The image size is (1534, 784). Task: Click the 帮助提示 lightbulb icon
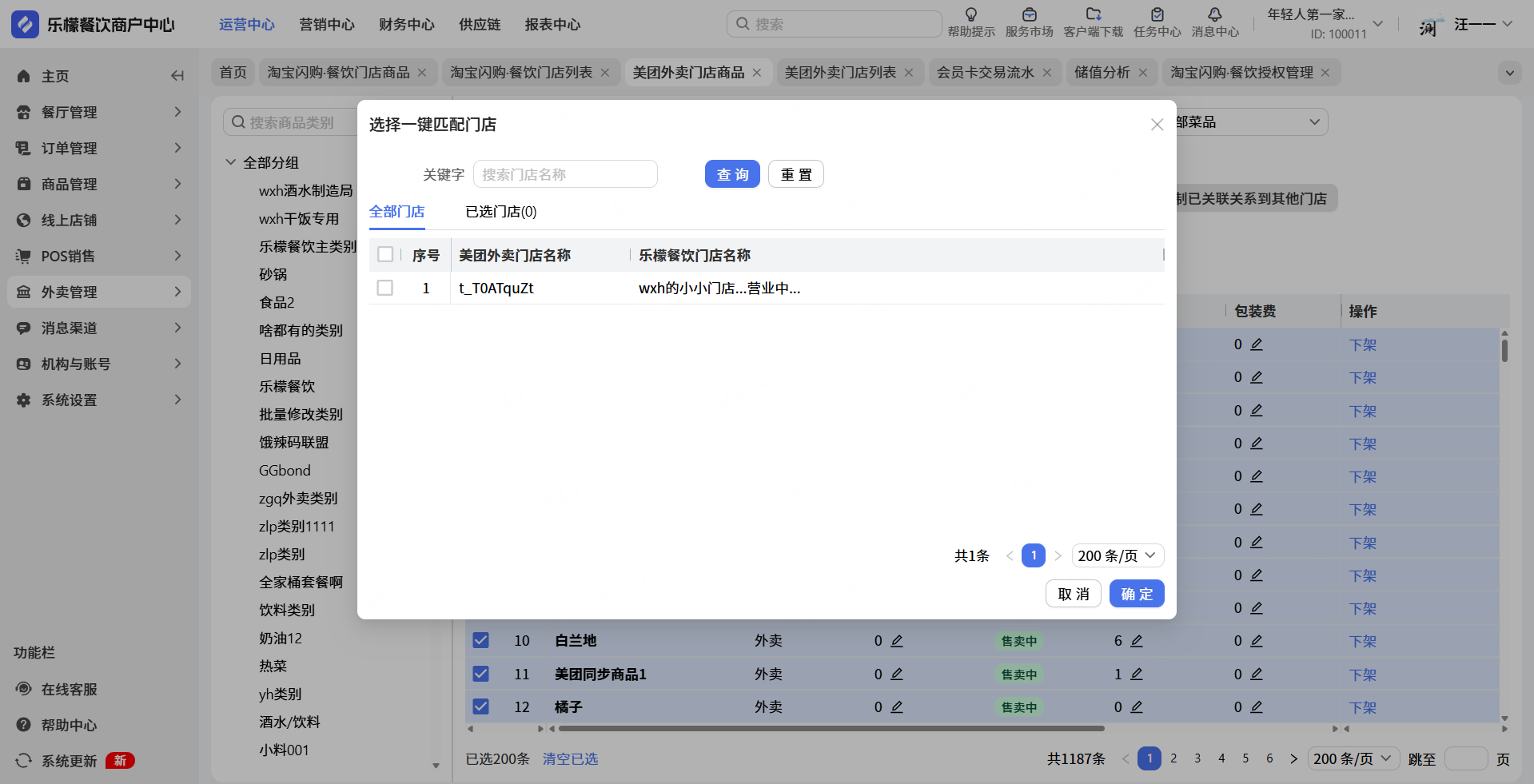coord(970,14)
